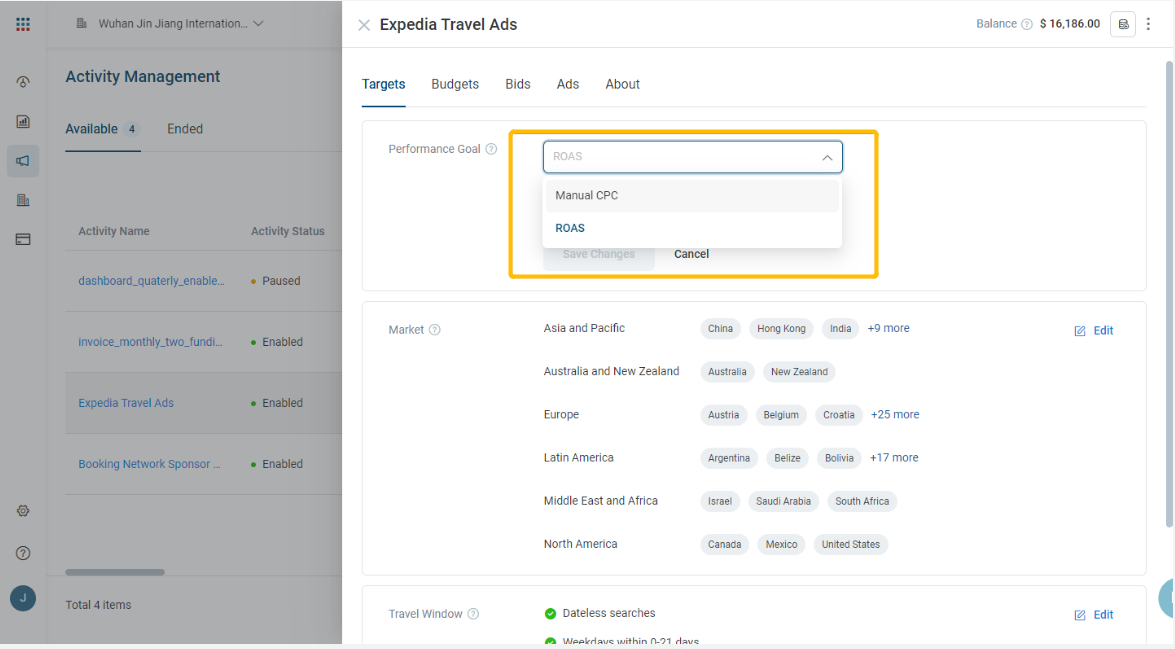Click the New Zealand market tag
The height and width of the screenshot is (649, 1175).
(x=799, y=372)
